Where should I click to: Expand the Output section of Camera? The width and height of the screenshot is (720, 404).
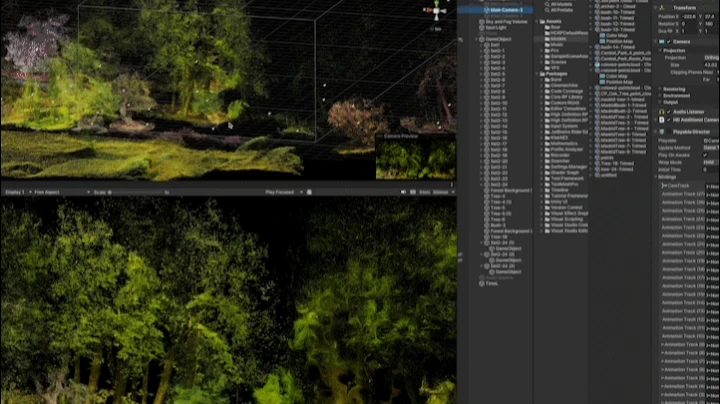coord(660,102)
